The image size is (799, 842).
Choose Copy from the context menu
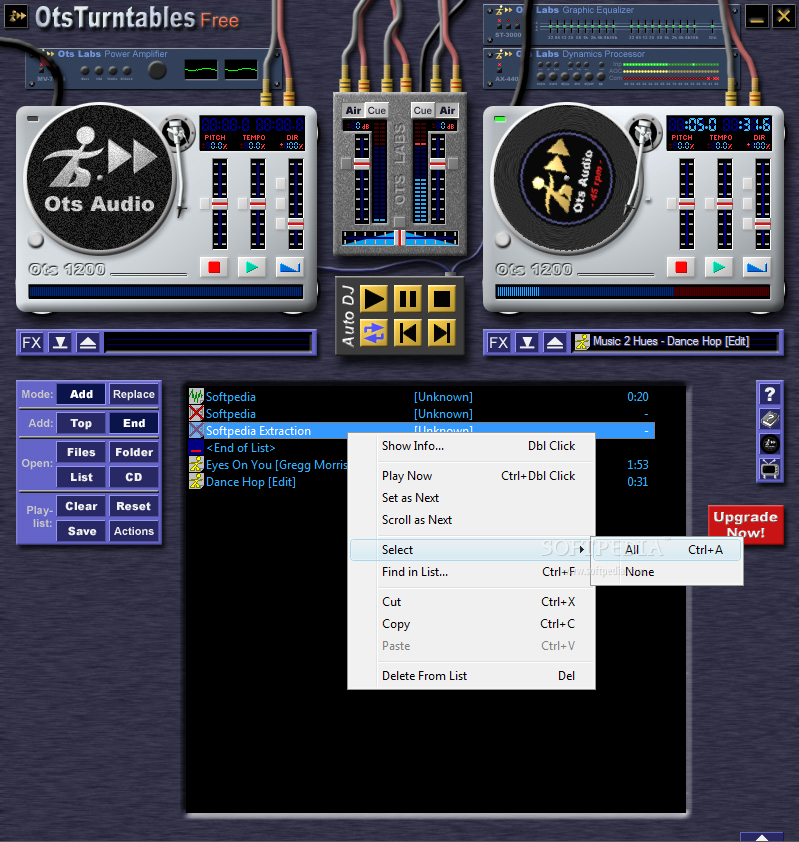(x=473, y=623)
